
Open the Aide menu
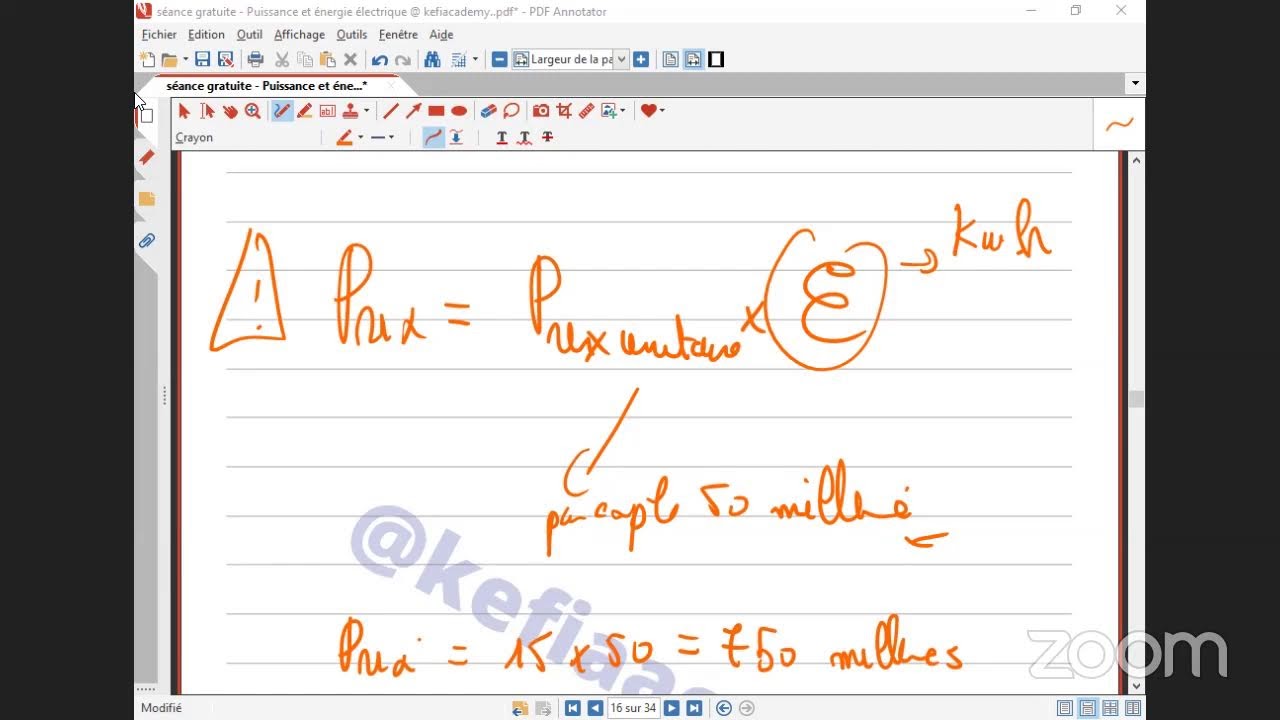pos(441,35)
